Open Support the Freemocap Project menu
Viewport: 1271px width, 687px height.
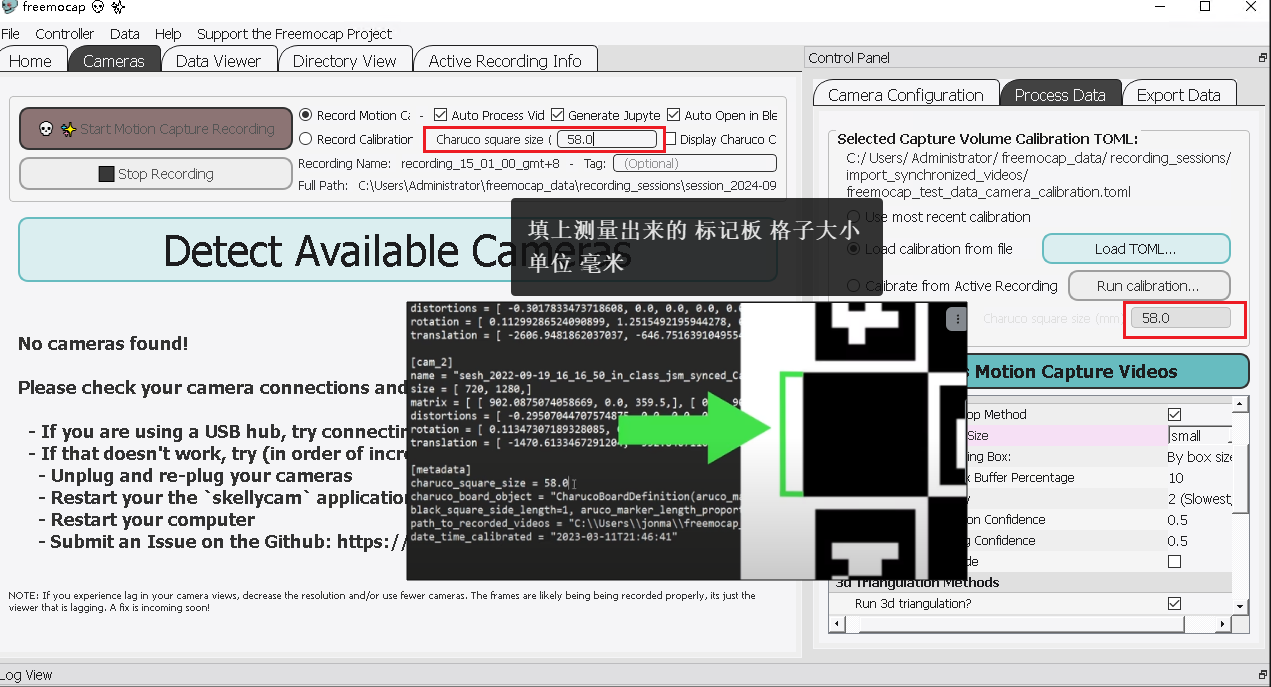(295, 34)
